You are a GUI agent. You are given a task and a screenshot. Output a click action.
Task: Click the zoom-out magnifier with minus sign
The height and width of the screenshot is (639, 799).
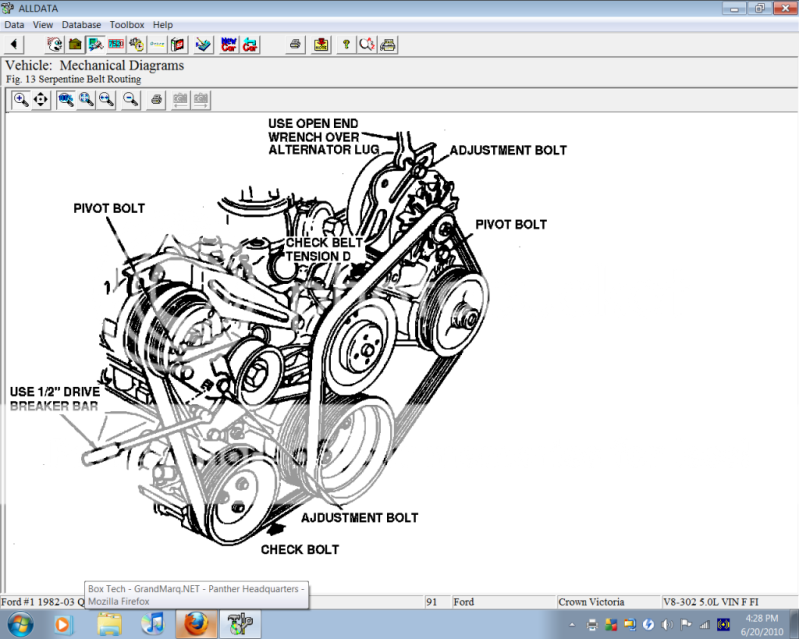[131, 99]
